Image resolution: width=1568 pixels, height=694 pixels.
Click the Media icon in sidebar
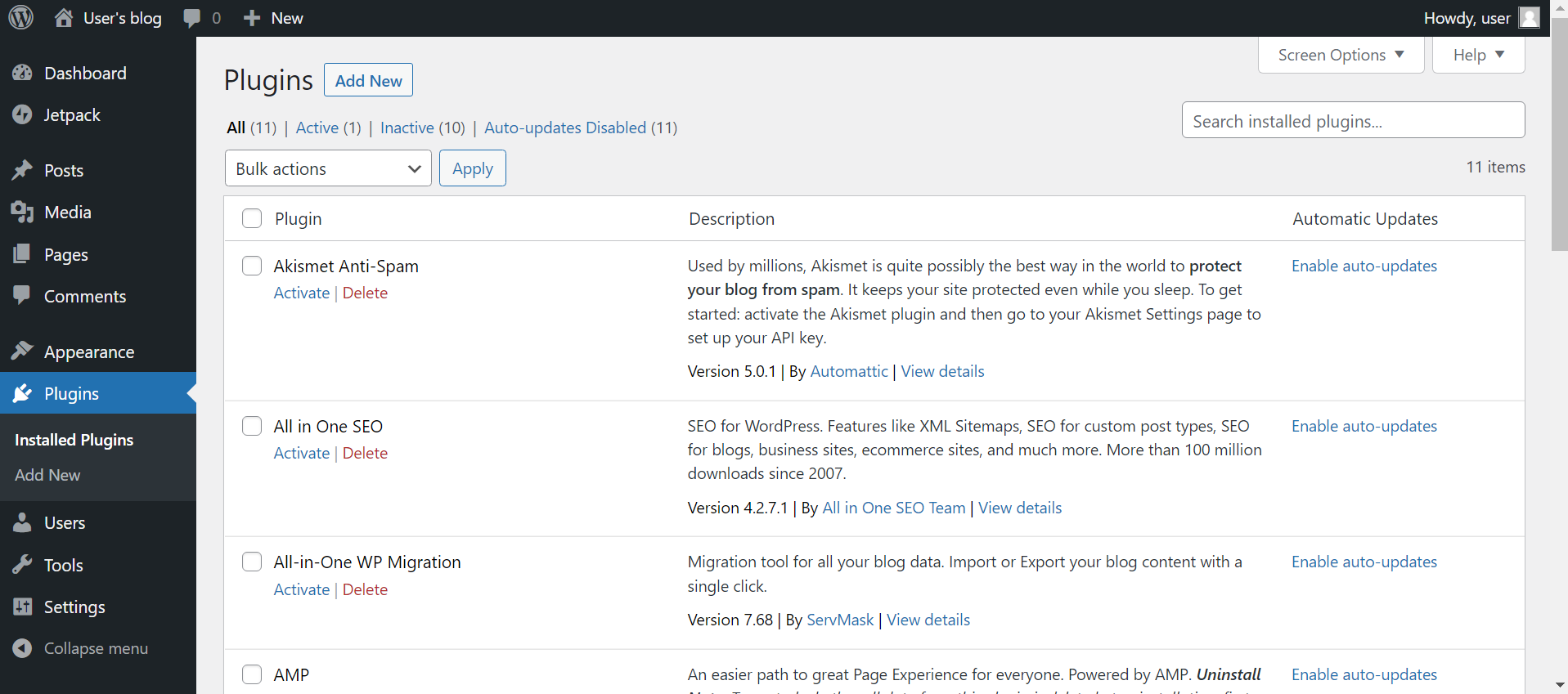(22, 212)
